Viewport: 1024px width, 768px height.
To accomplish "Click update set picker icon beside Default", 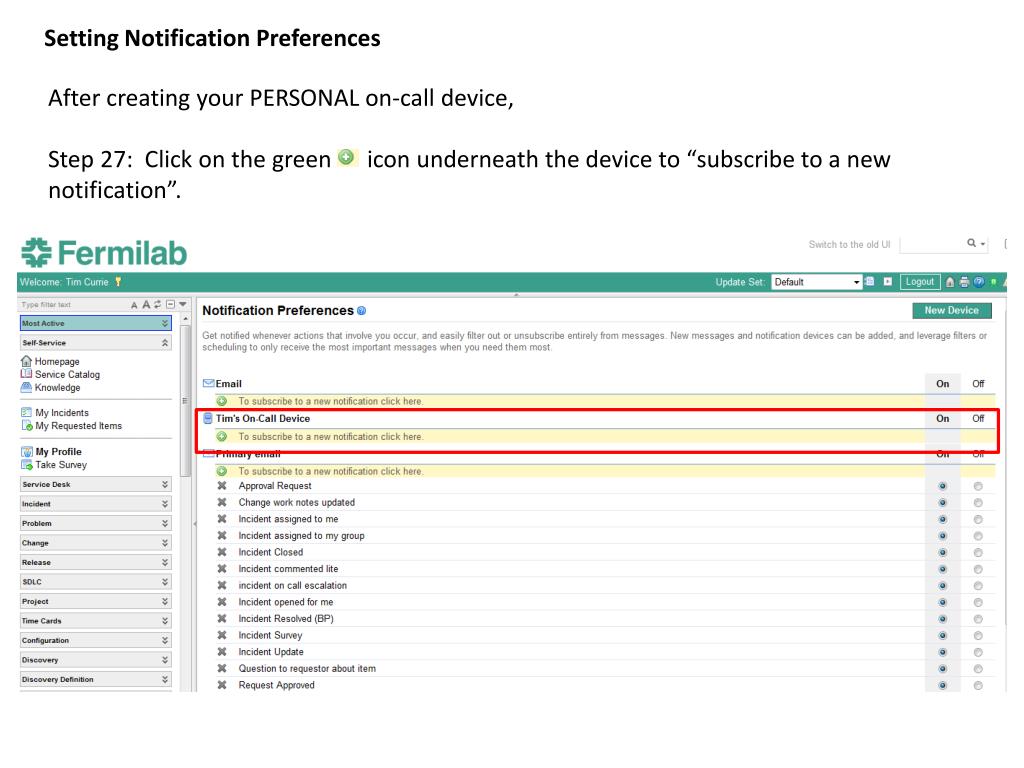I will [x=870, y=281].
